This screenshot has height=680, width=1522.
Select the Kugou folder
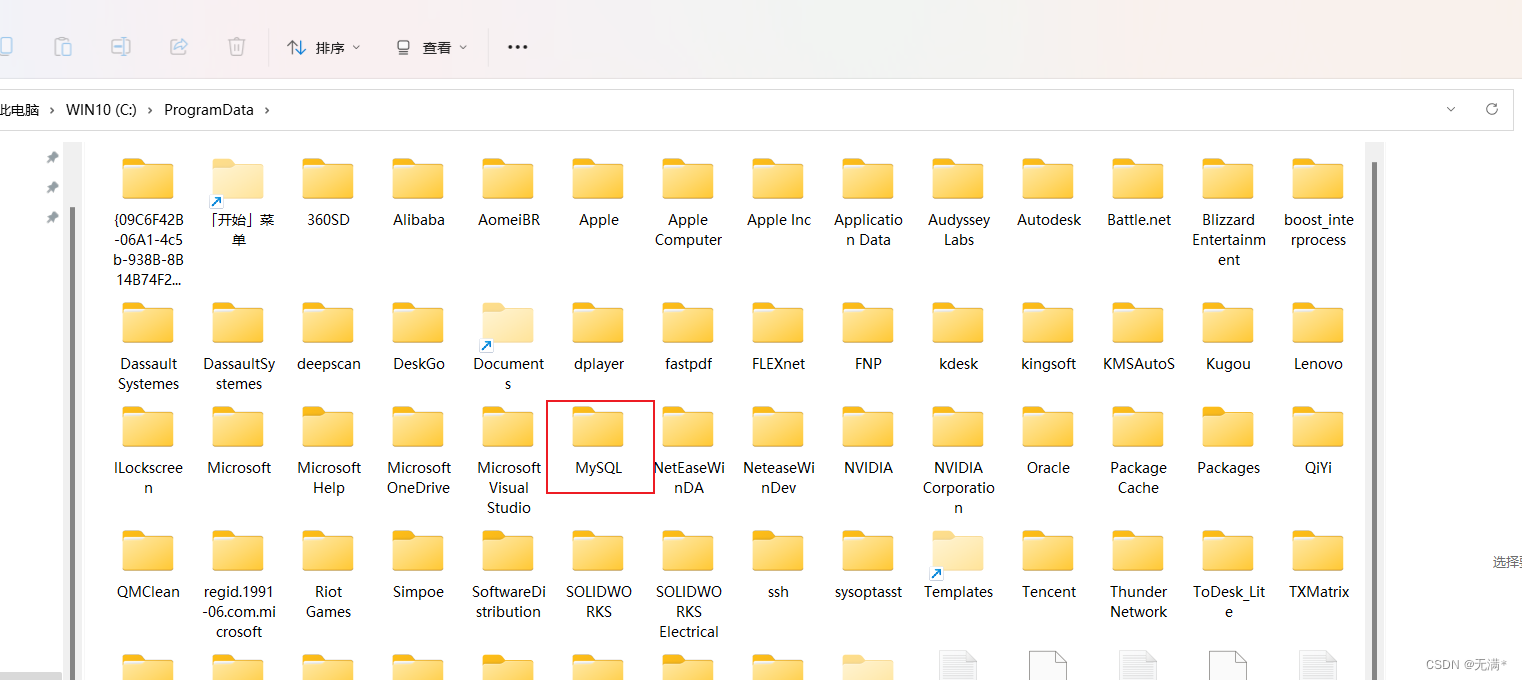pyautogui.click(x=1228, y=337)
